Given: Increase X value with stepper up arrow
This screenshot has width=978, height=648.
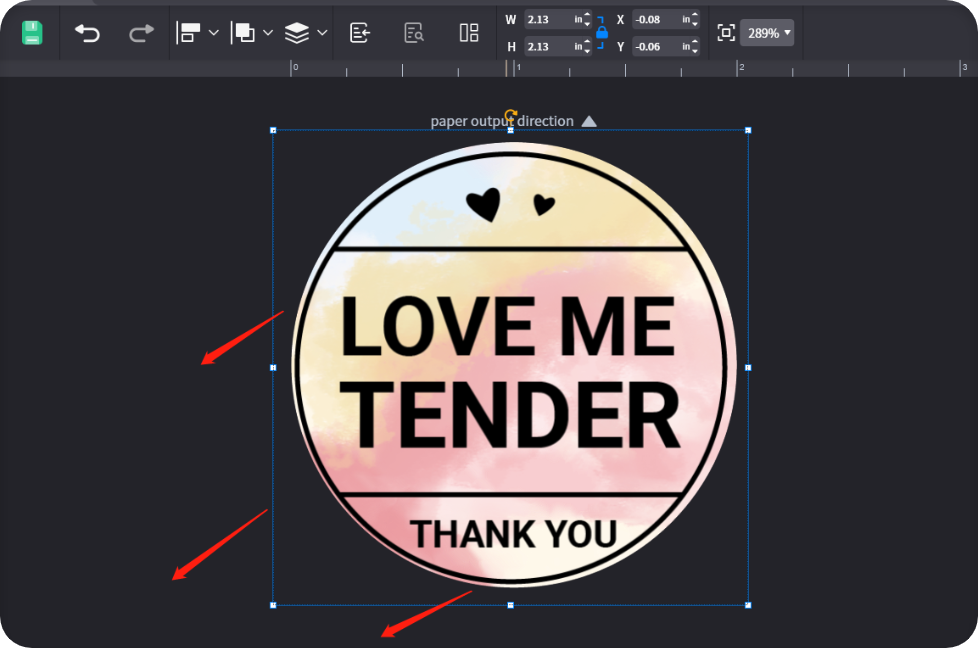Looking at the screenshot, I should click(695, 15).
